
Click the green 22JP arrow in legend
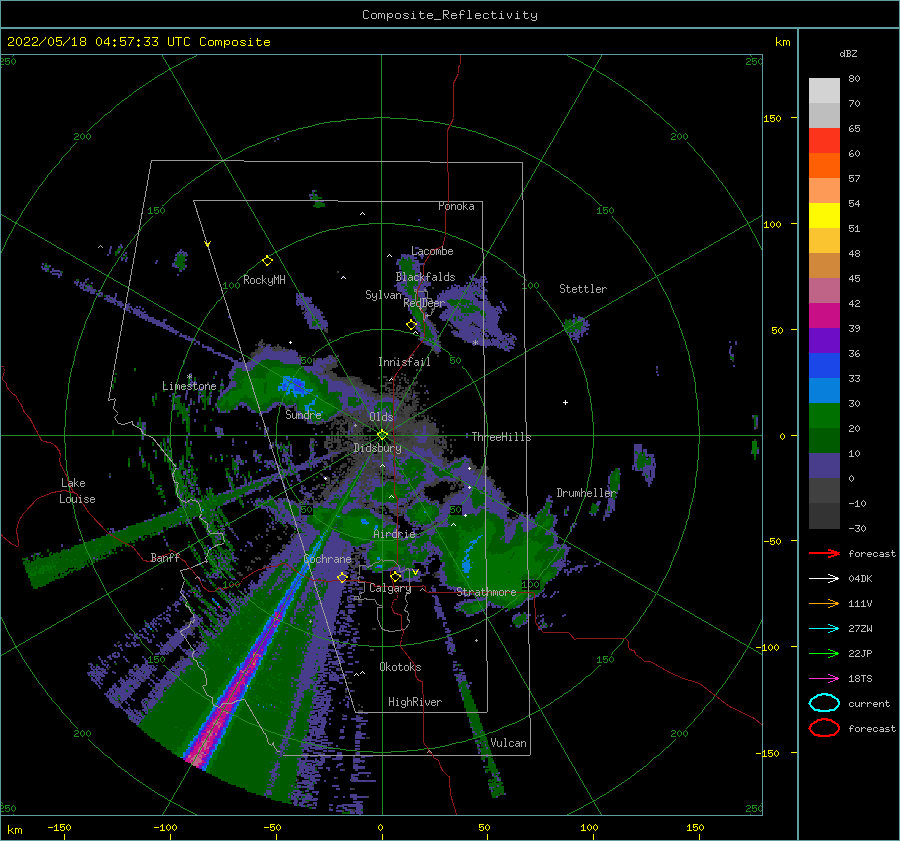pyautogui.click(x=824, y=653)
